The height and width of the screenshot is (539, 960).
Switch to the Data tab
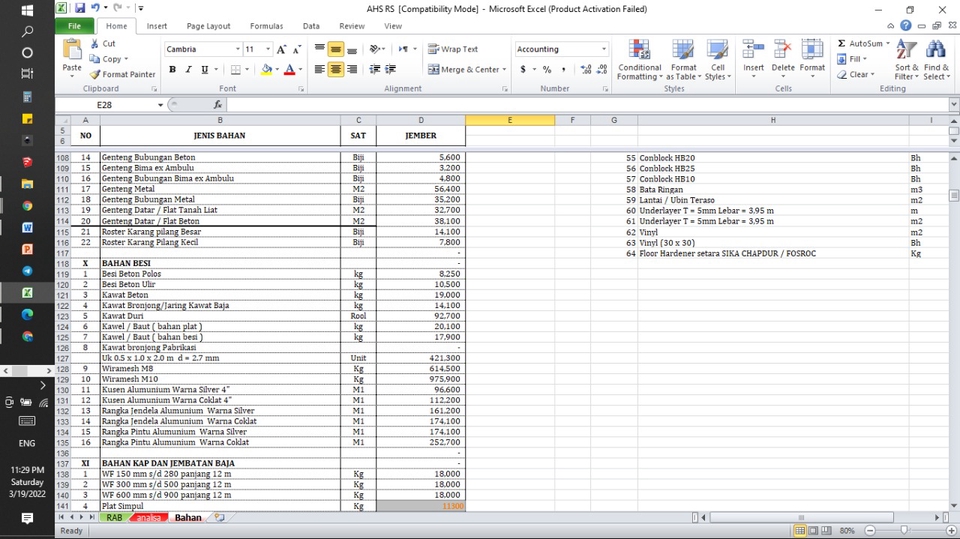click(311, 26)
